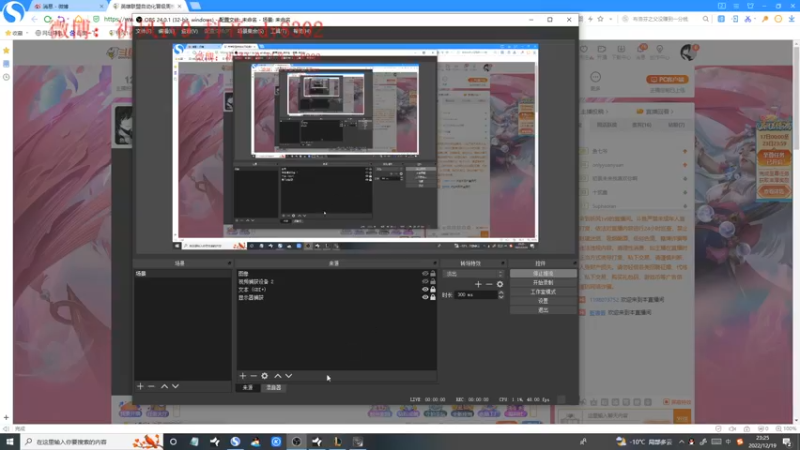Image resolution: width=800 pixels, height=450 pixels.
Task: Open source properties gear icon
Action: click(265, 376)
